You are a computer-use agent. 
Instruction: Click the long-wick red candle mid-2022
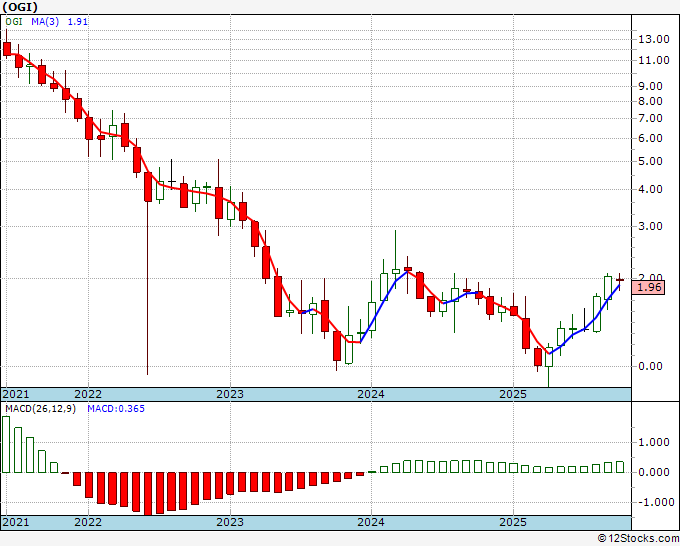pos(148,186)
